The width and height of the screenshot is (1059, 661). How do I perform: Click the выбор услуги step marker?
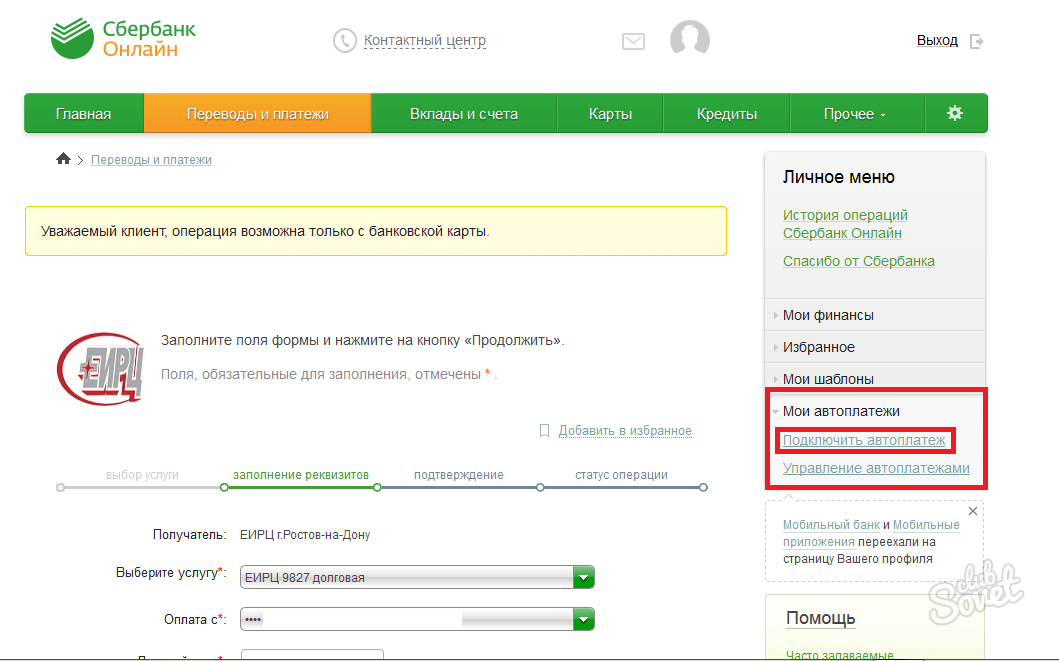pyautogui.click(x=61, y=487)
